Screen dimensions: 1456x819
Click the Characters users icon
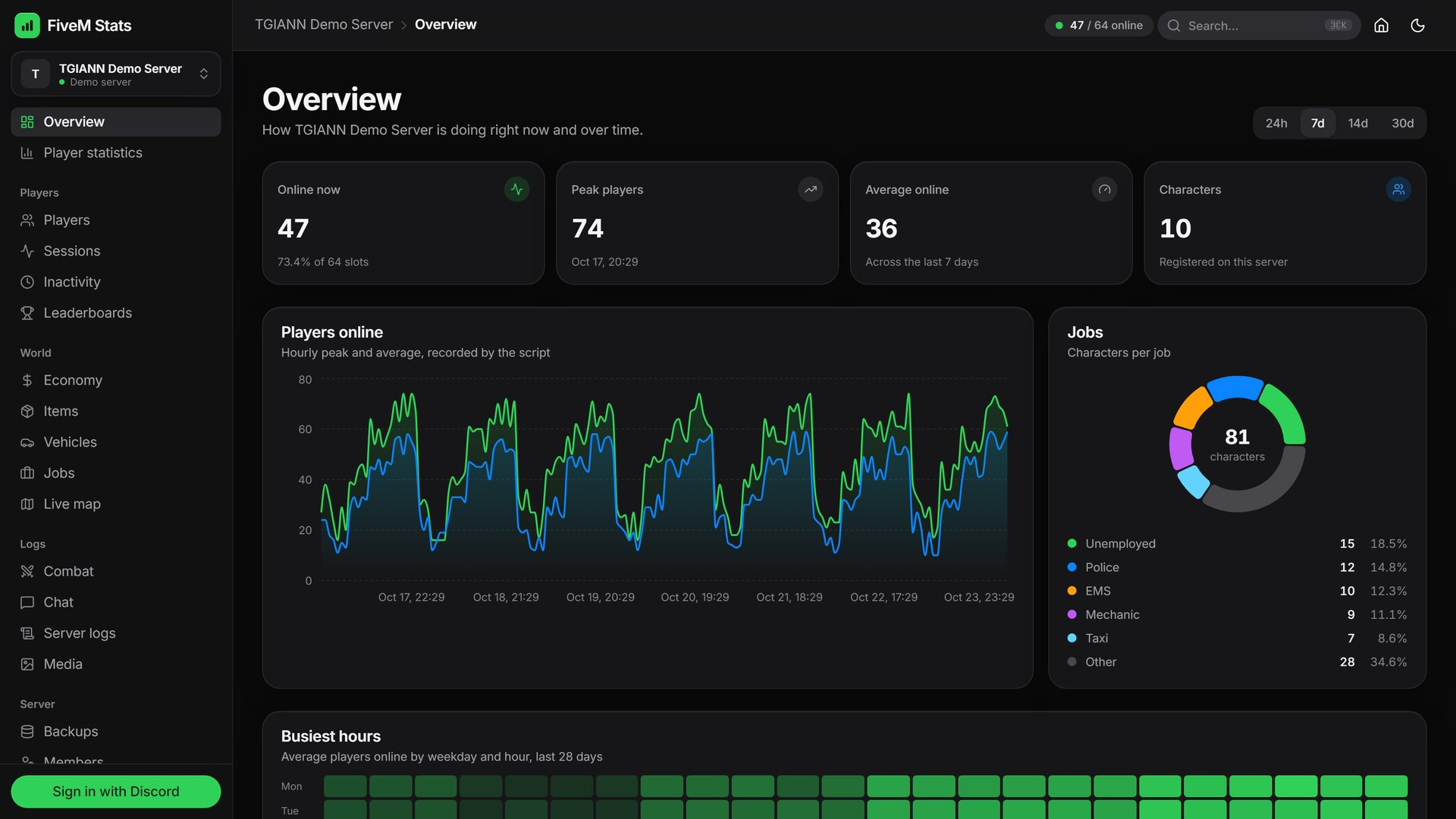pos(1398,190)
